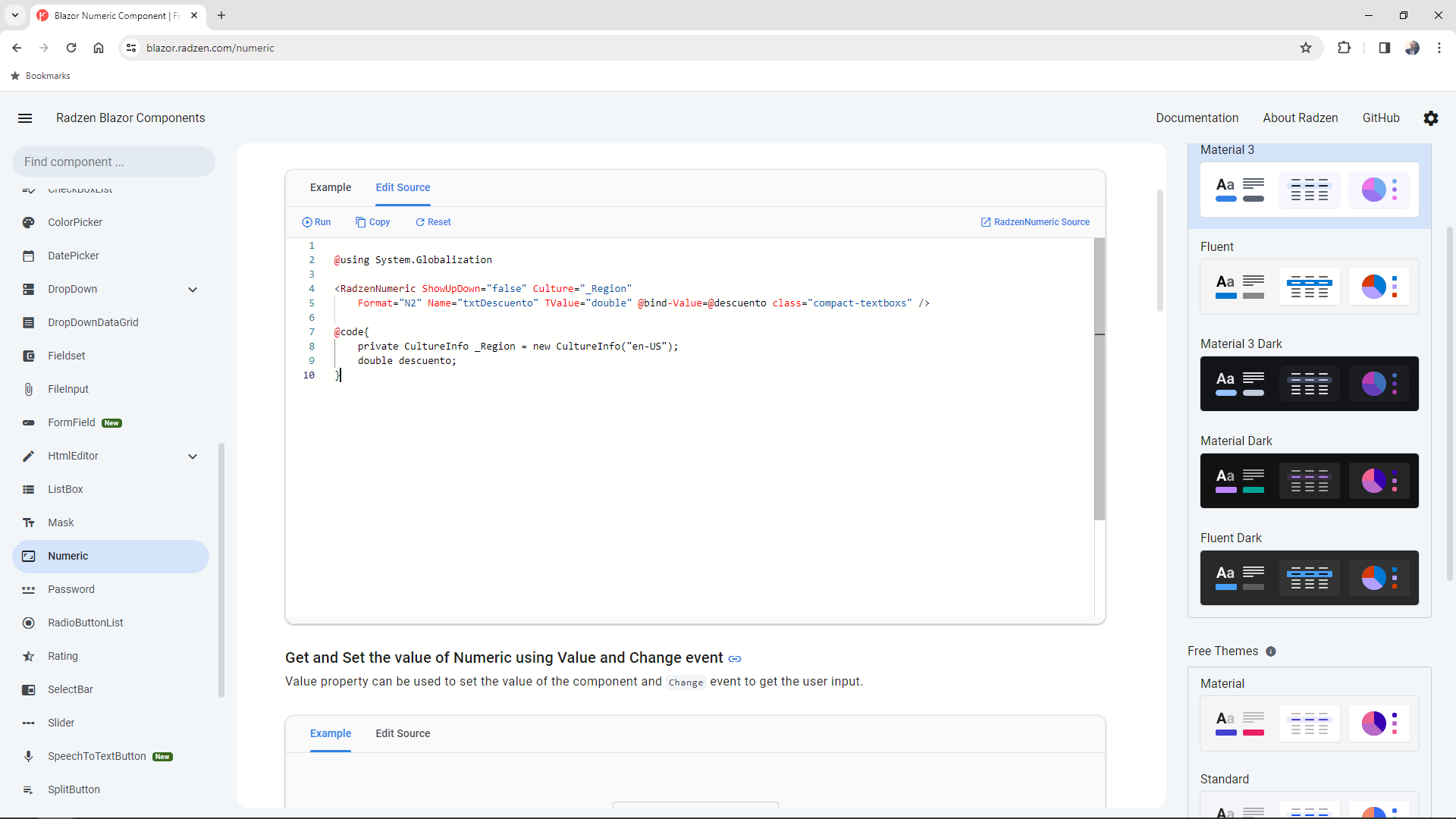This screenshot has width=1456, height=819.
Task: Open the SpeechToTextButton component page
Action: click(96, 756)
